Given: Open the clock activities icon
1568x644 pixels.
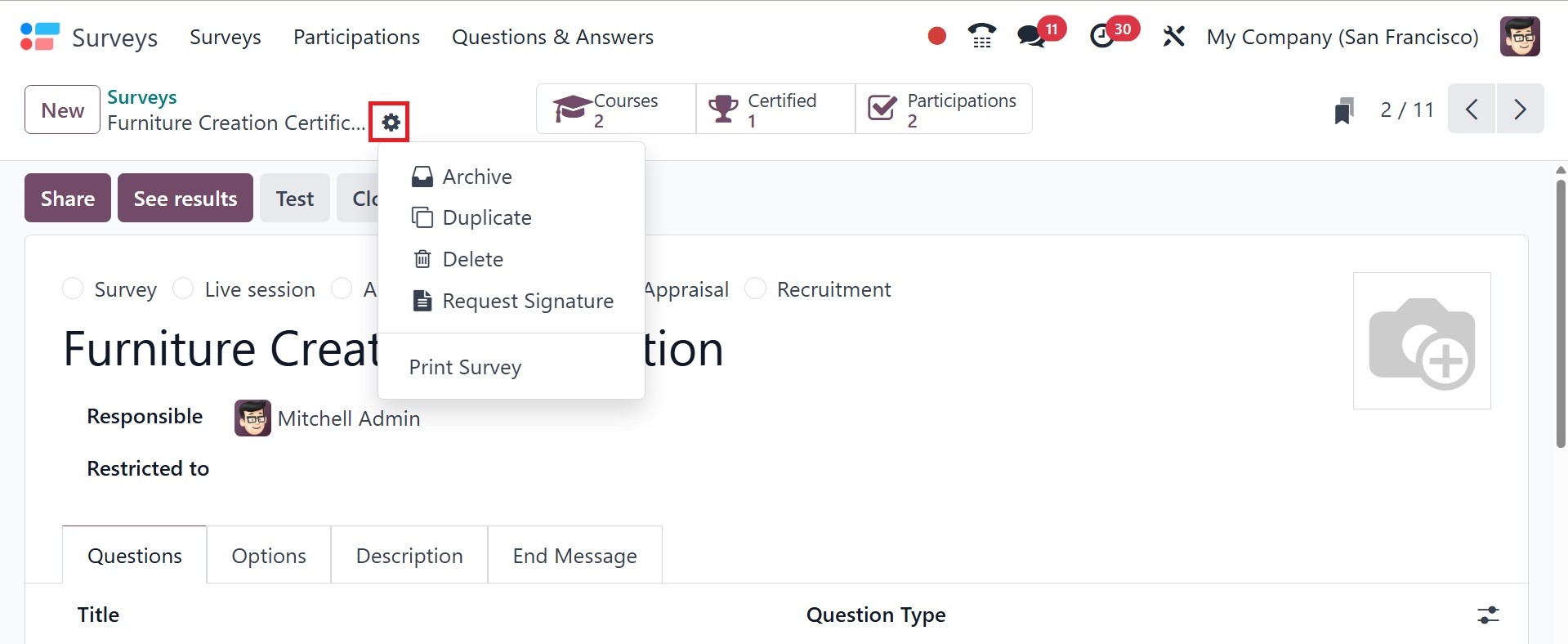Looking at the screenshot, I should [x=1102, y=37].
